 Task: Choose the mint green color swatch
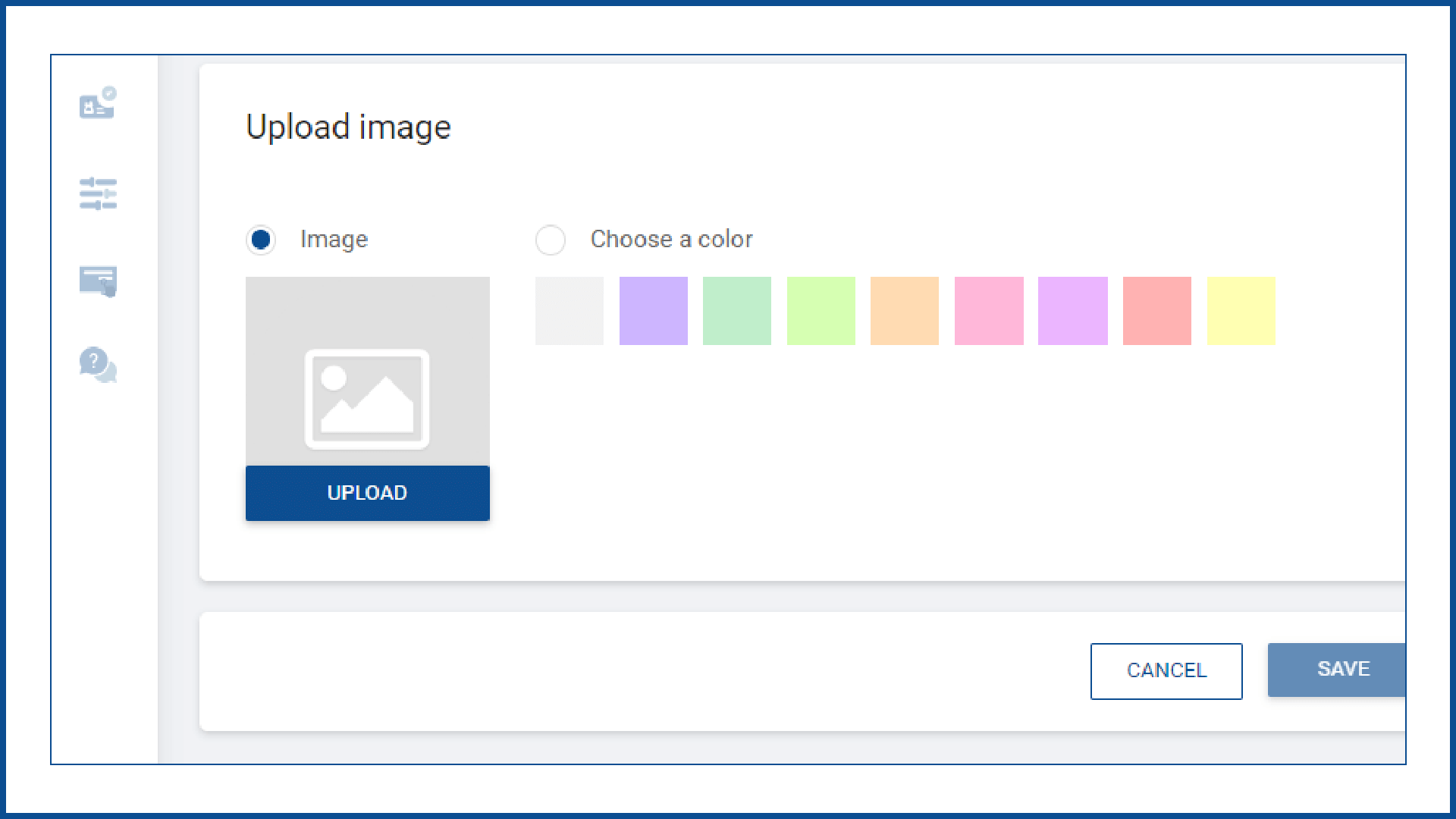pos(737,311)
